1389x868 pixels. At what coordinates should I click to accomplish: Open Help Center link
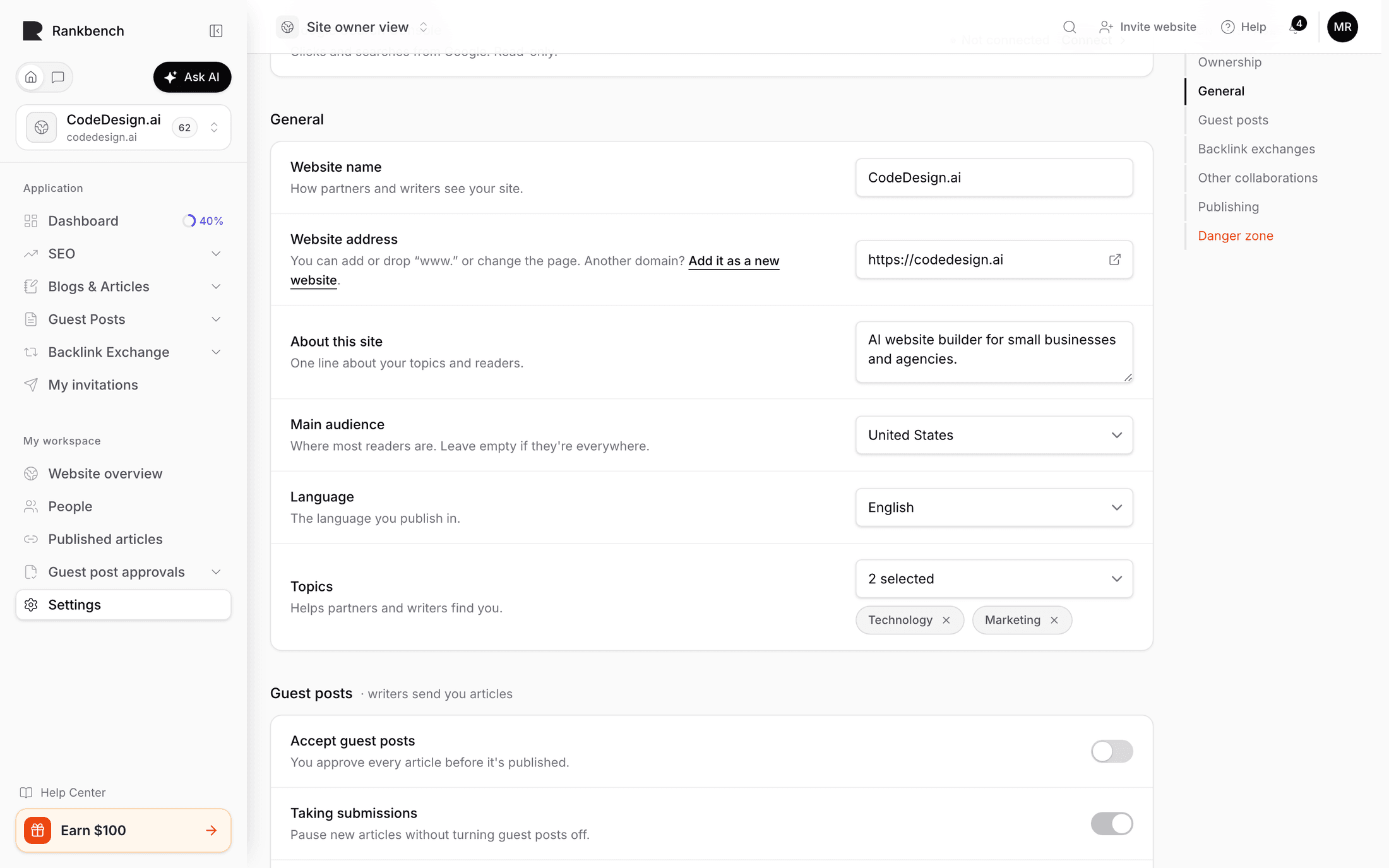tap(63, 792)
